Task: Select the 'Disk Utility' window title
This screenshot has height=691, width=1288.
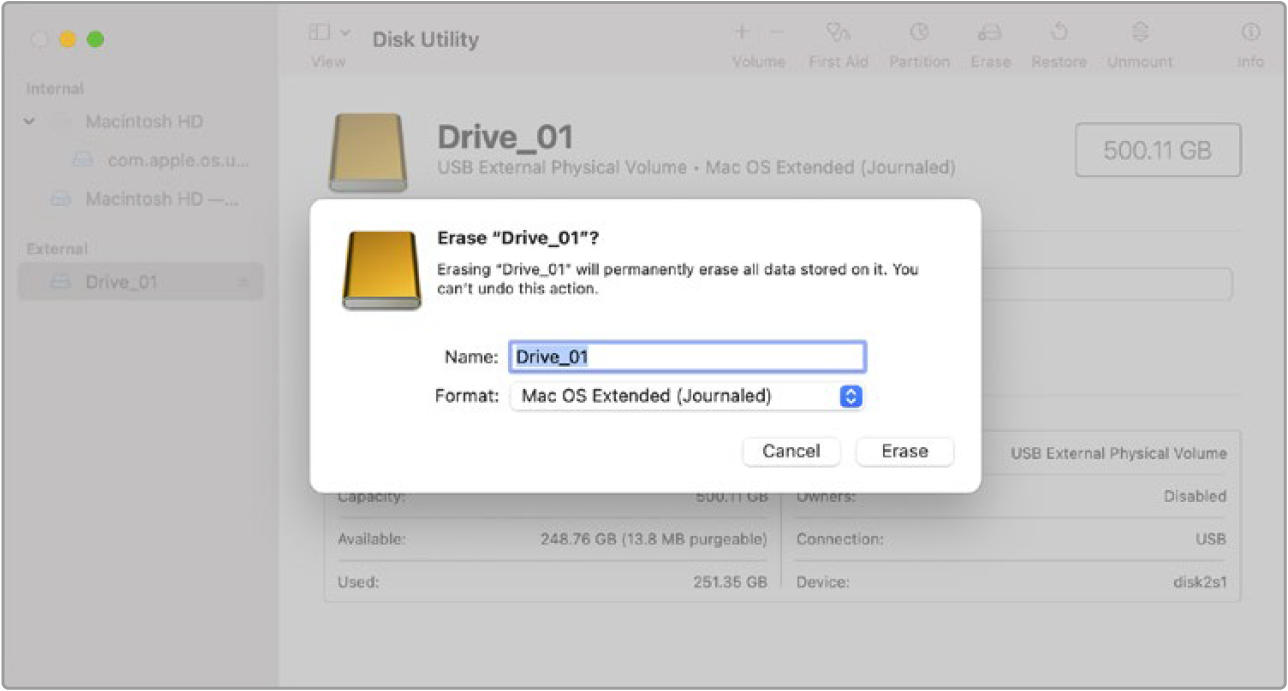Action: [x=426, y=40]
